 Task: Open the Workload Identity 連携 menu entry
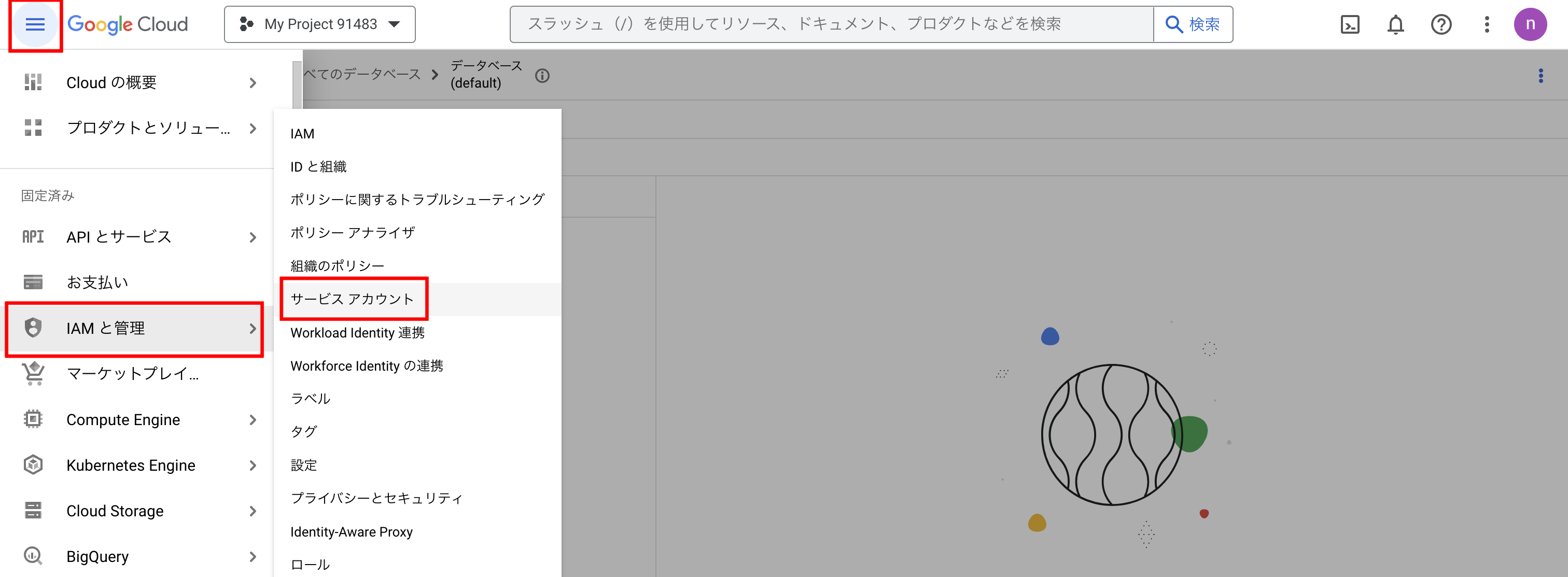tap(358, 332)
